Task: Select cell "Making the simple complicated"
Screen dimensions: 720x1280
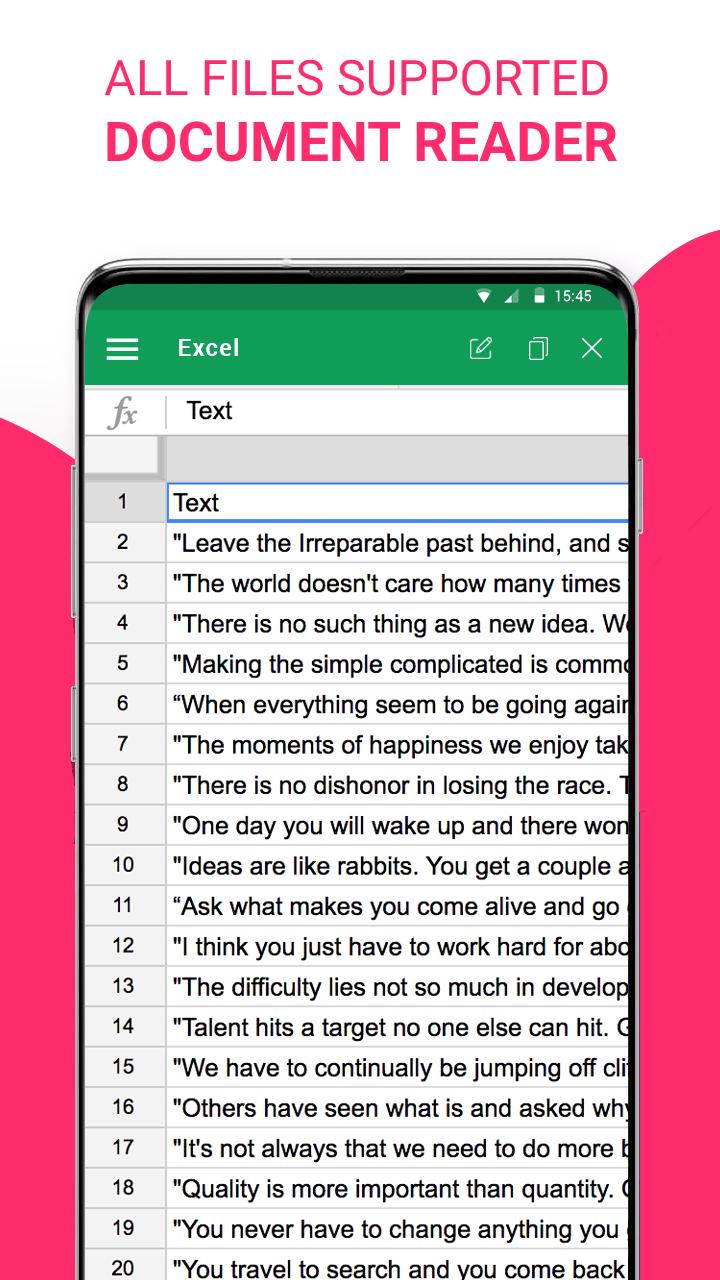Action: click(x=397, y=664)
